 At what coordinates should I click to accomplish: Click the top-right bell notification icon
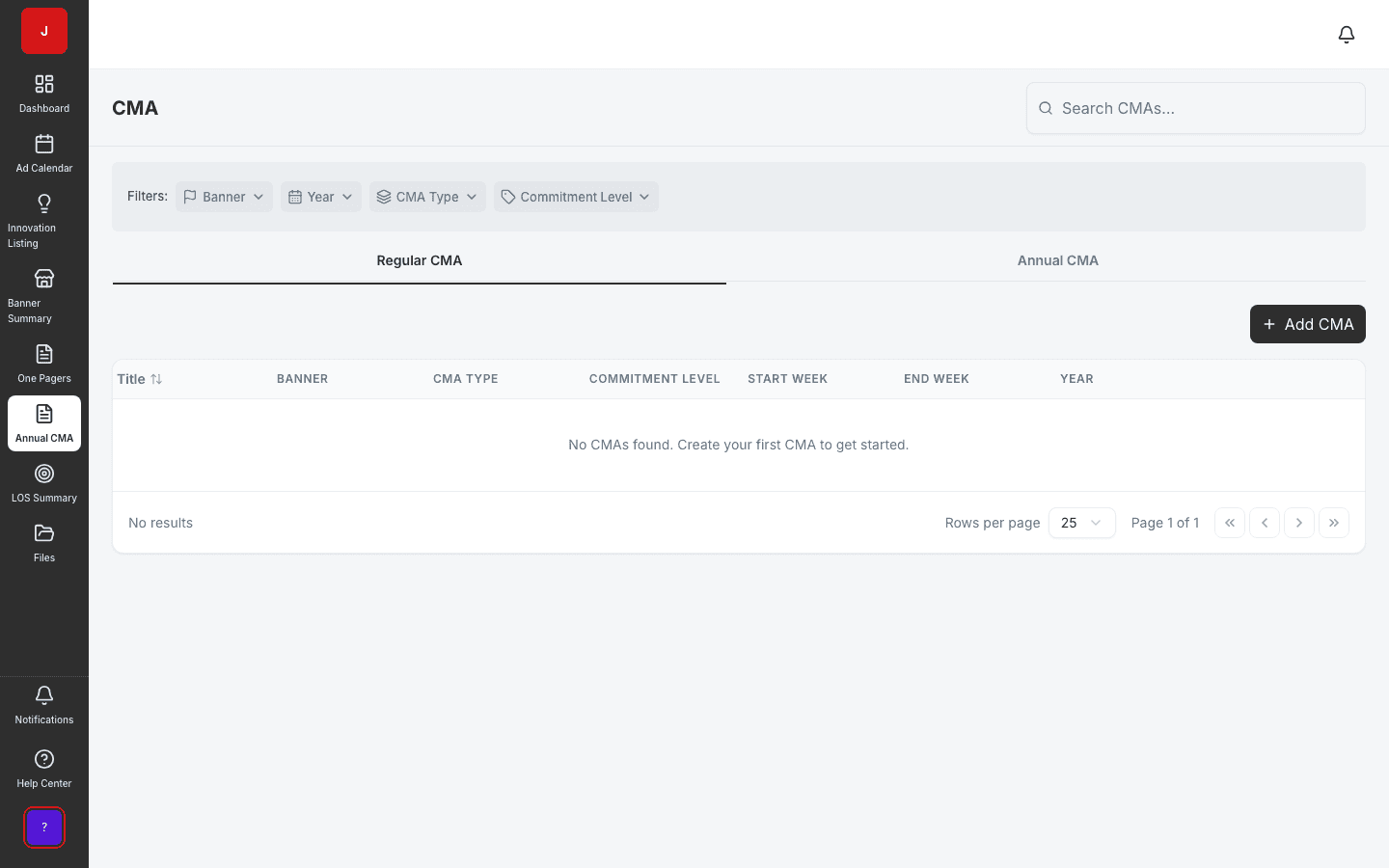tap(1347, 35)
